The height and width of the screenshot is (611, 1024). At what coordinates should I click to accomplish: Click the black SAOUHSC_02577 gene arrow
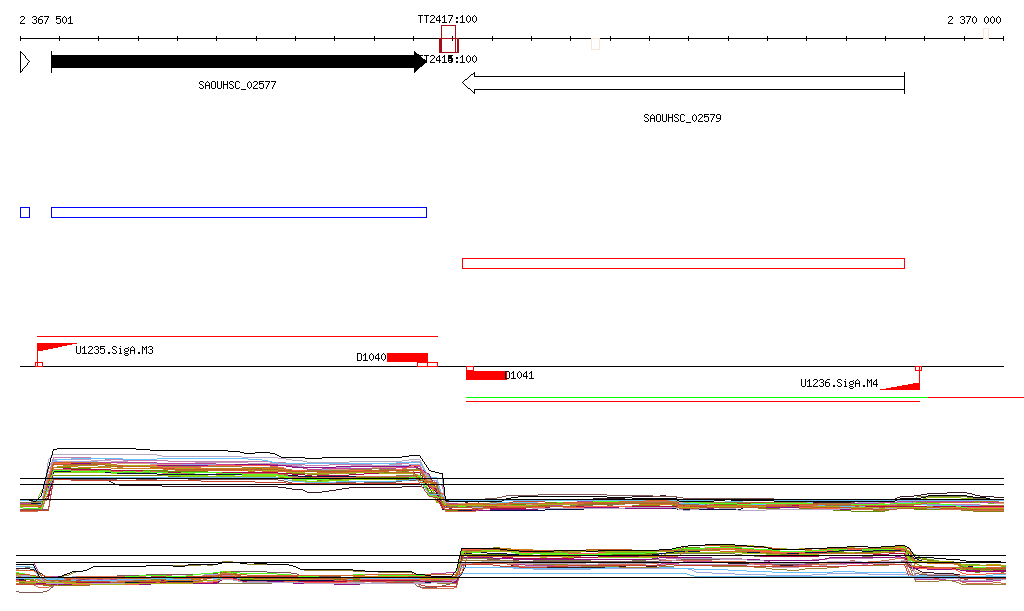(x=239, y=62)
